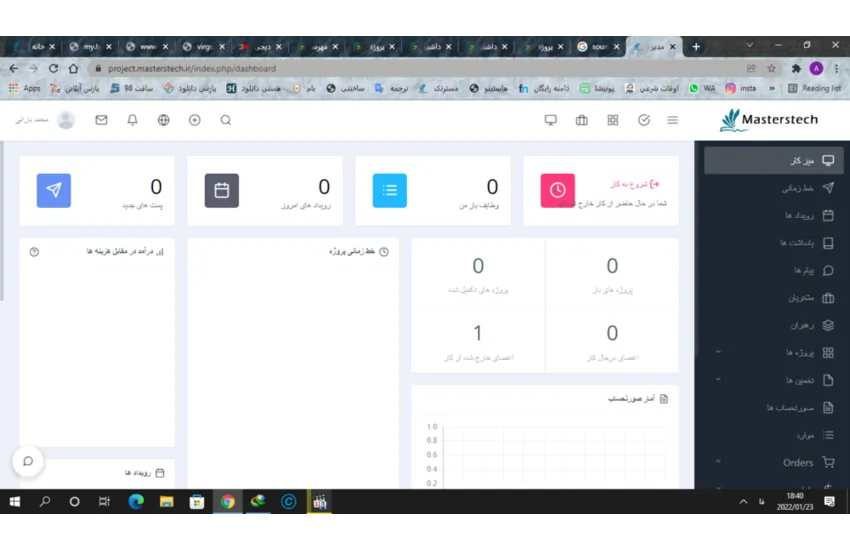This screenshot has width=850, height=550.
Task: Click the briefcase icon in top header
Action: [x=581, y=120]
